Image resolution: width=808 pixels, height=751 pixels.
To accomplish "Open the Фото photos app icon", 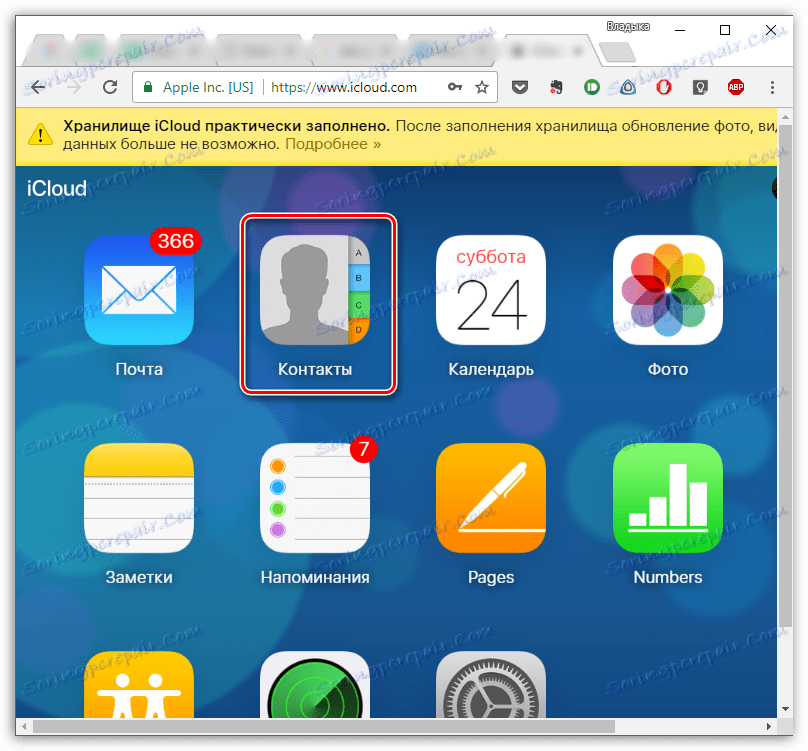I will click(668, 290).
